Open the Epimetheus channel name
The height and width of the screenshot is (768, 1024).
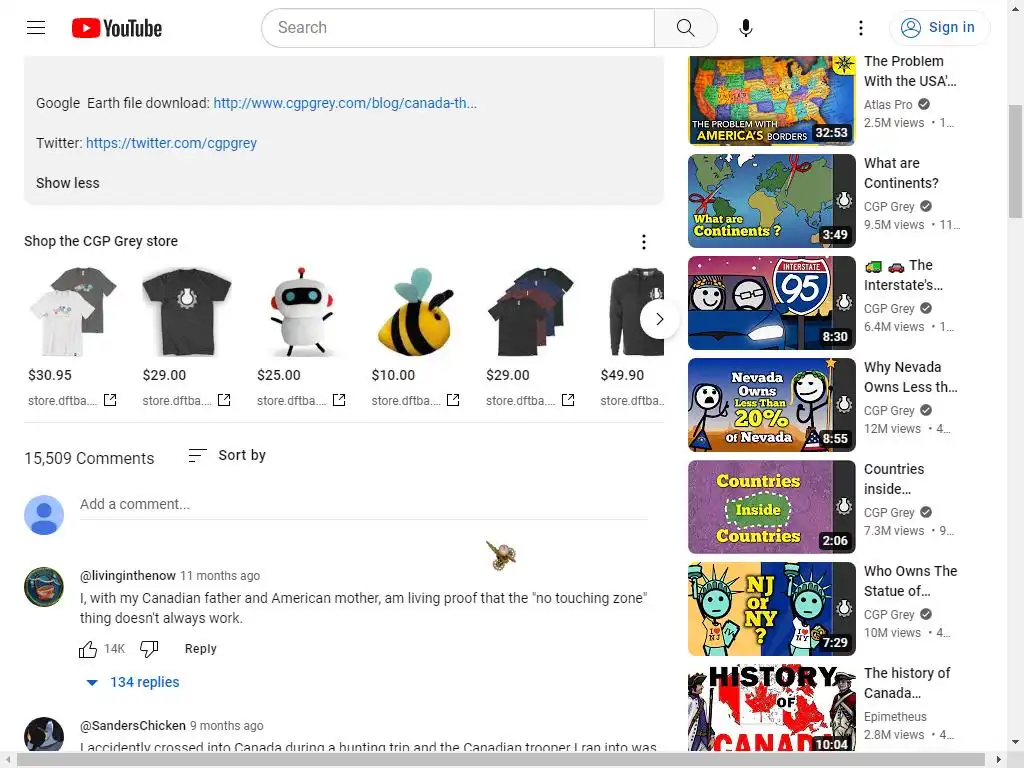point(895,717)
